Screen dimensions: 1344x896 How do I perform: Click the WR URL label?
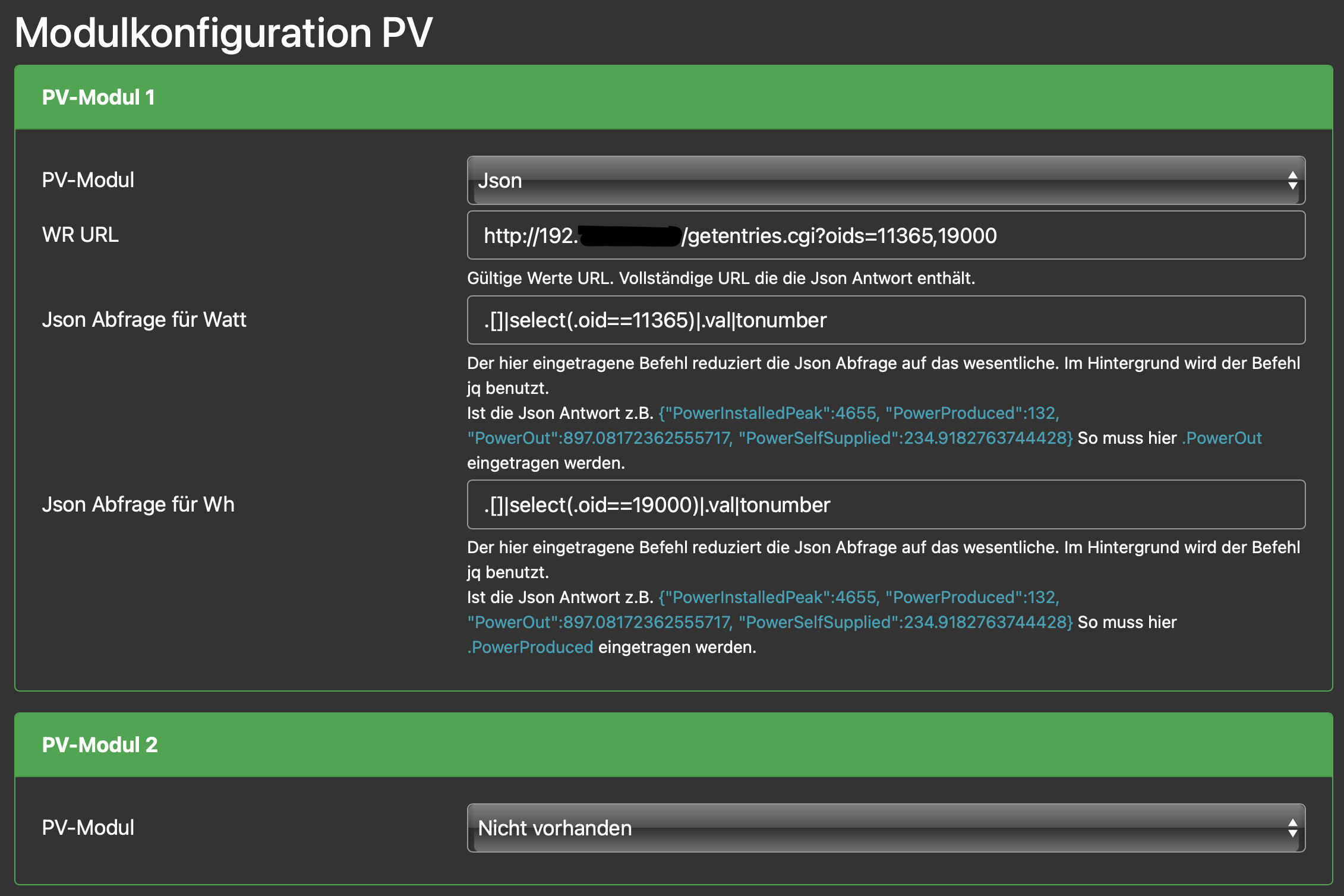[80, 235]
